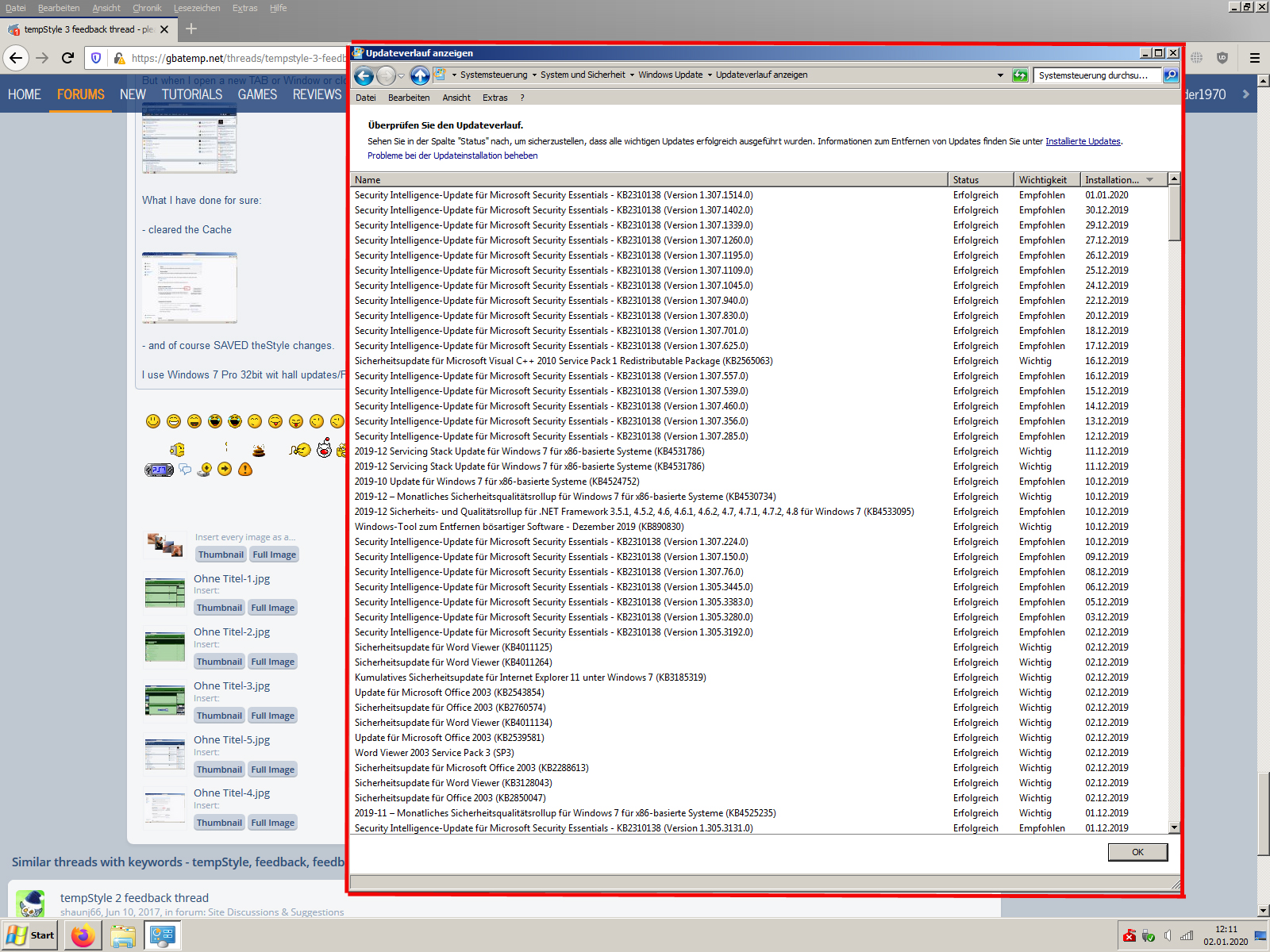The image size is (1270, 952).
Task: Open the Datei menu in the Updateverlauf window
Action: [366, 98]
